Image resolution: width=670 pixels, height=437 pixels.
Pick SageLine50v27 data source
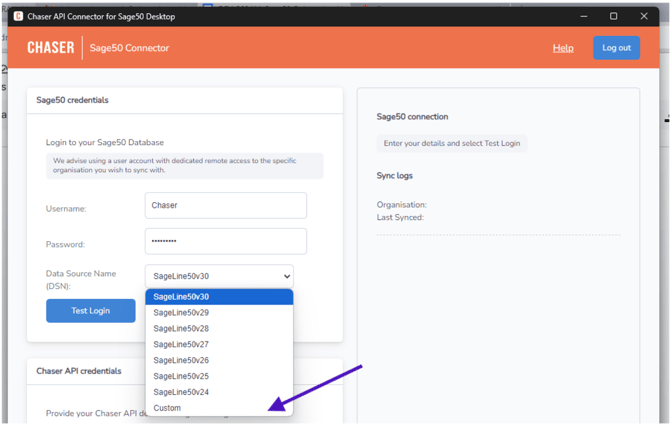click(219, 345)
